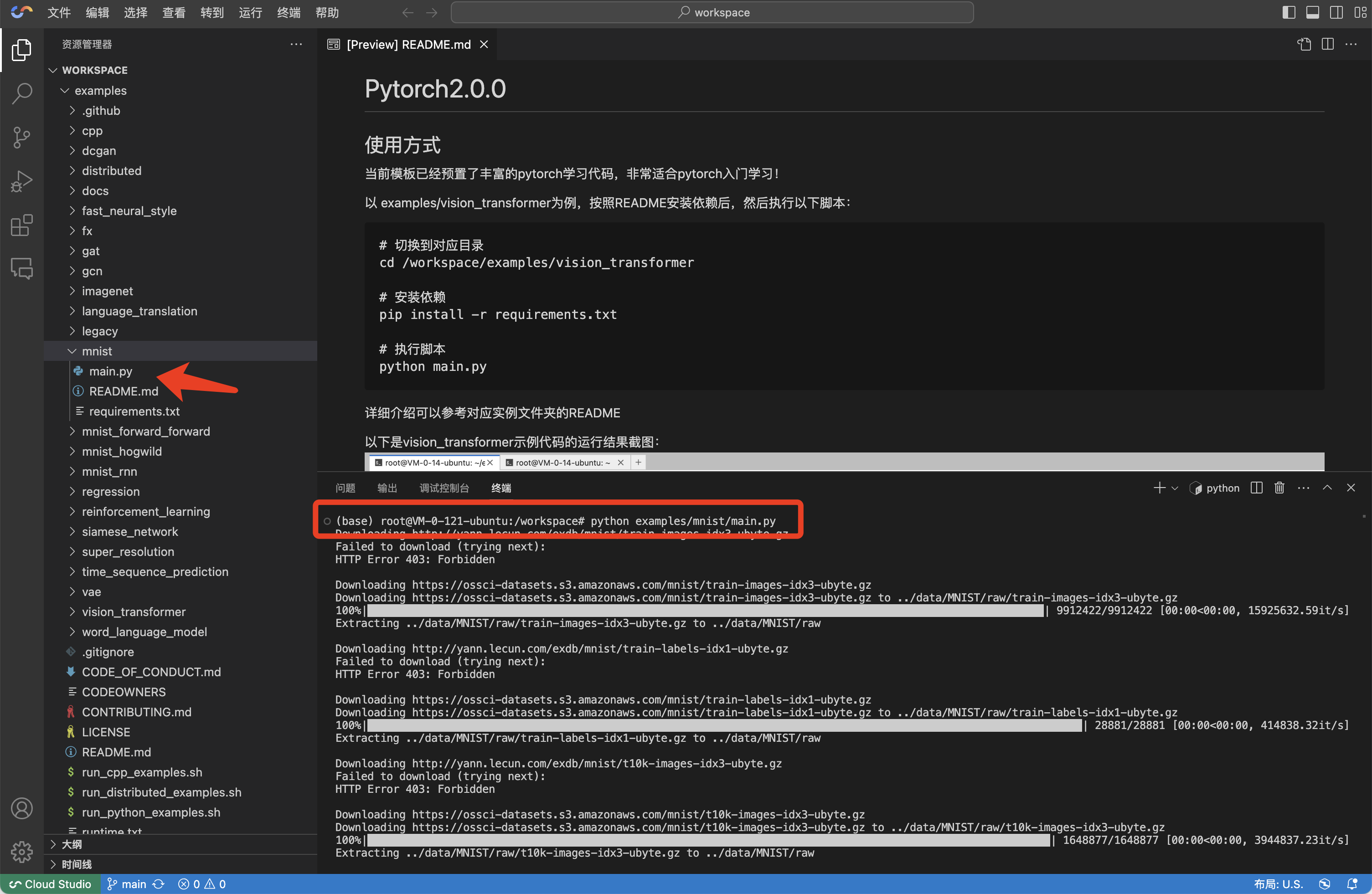Image resolution: width=1372 pixels, height=894 pixels.
Task: Kill terminal with the trash icon
Action: [1279, 488]
